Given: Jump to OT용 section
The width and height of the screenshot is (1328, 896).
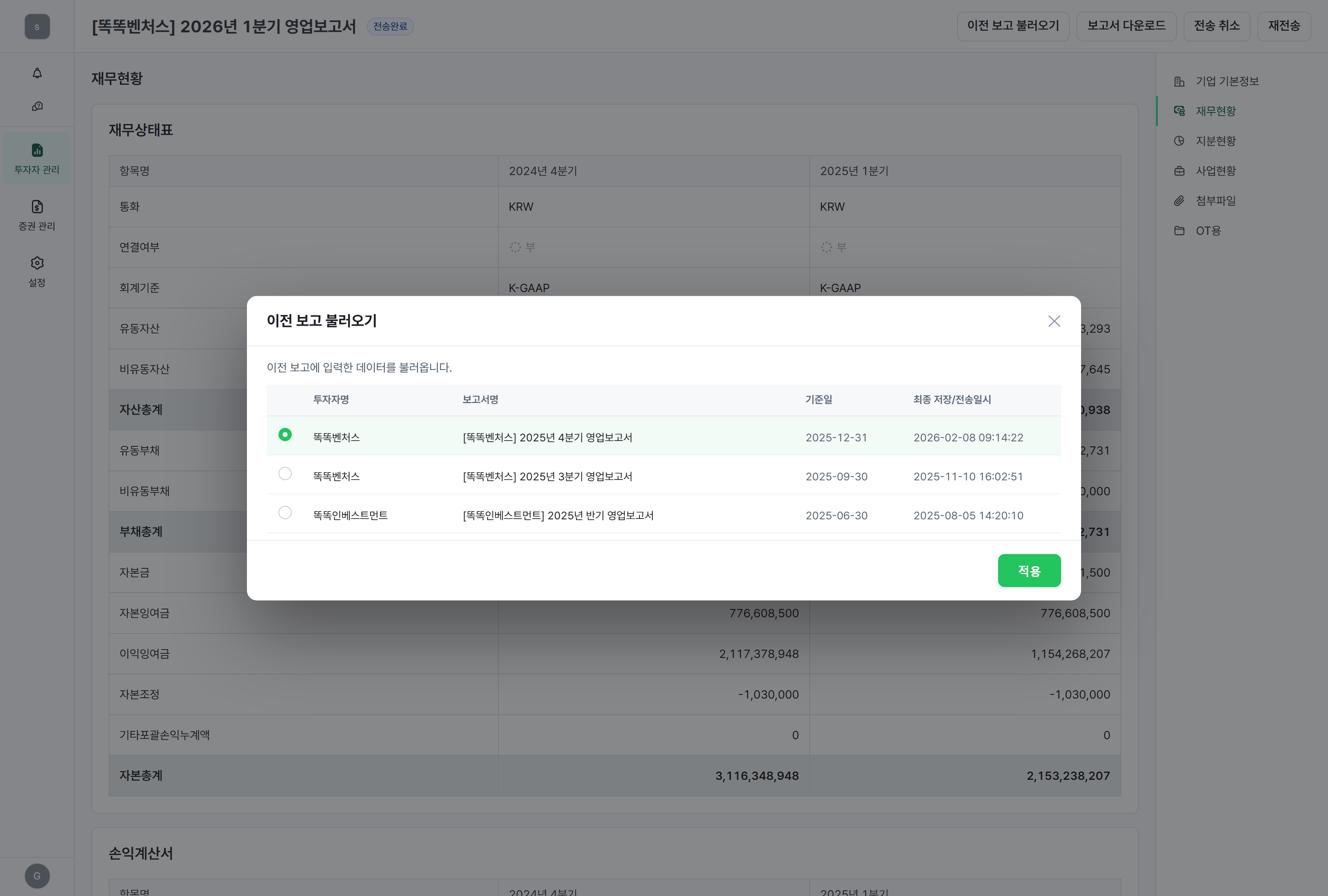Looking at the screenshot, I should click(1208, 231).
